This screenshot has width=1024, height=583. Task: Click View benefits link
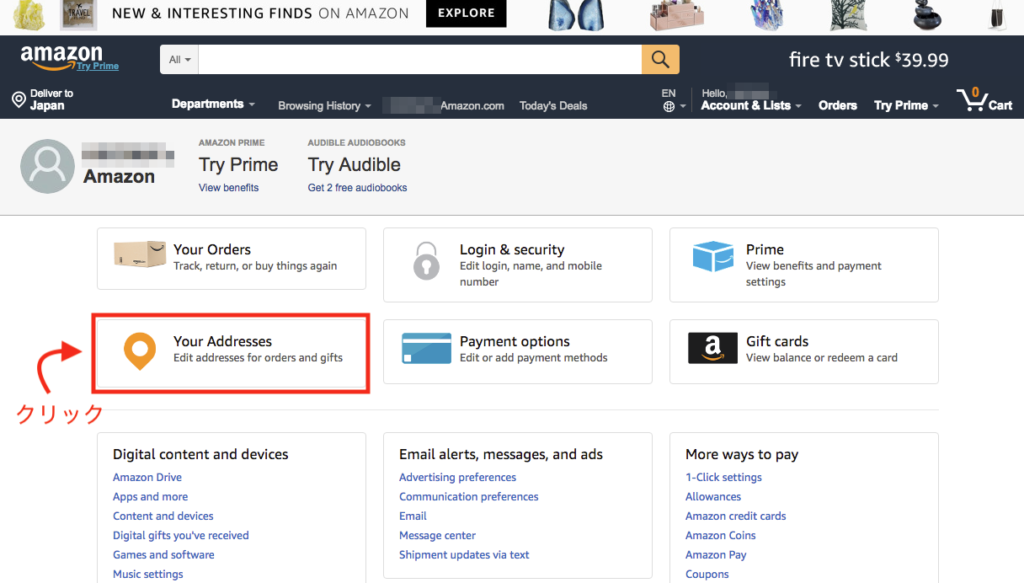click(229, 188)
